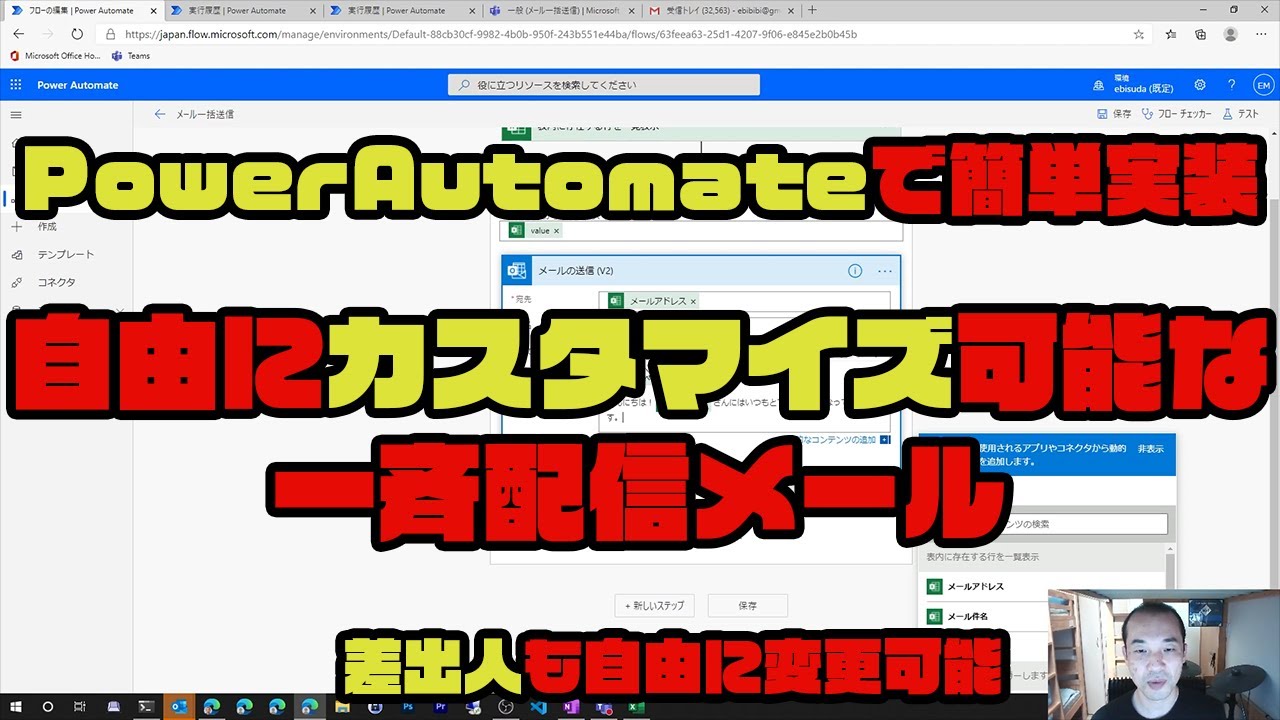Open the ellipsis menu on メールの送信 (V2)
The height and width of the screenshot is (720, 1280).
point(884,270)
